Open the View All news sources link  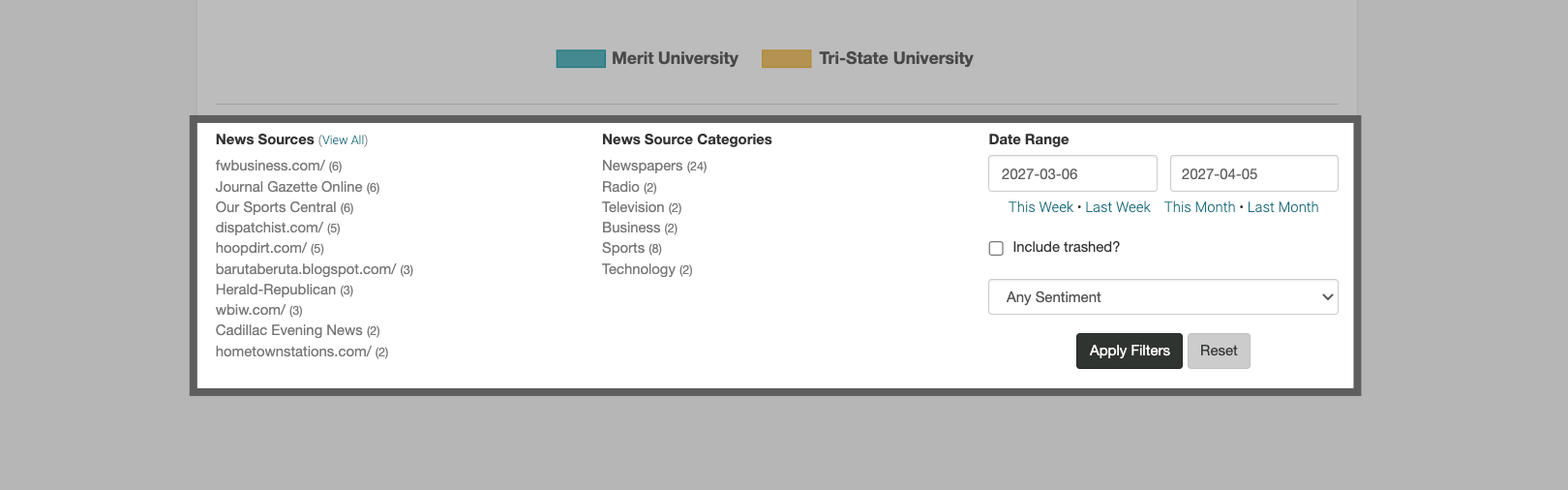(x=343, y=140)
